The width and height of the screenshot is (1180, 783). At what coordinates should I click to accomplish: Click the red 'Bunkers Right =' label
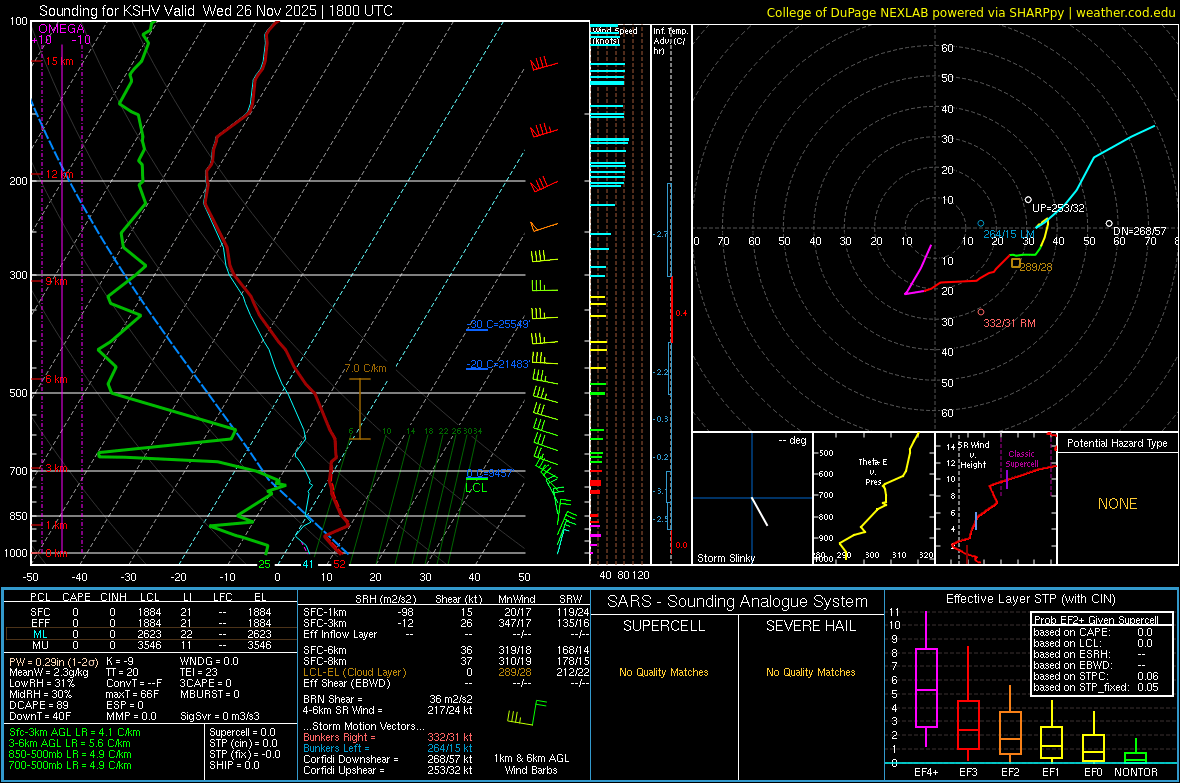(x=339, y=737)
